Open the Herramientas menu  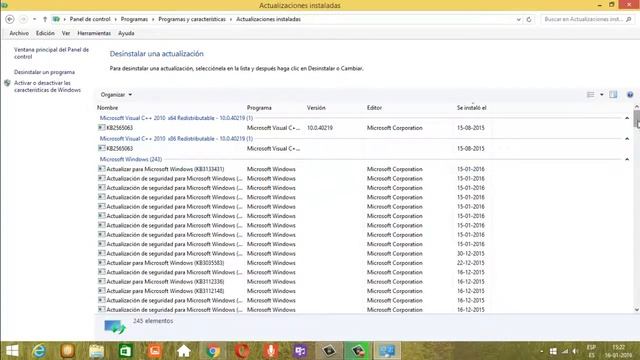(x=94, y=33)
